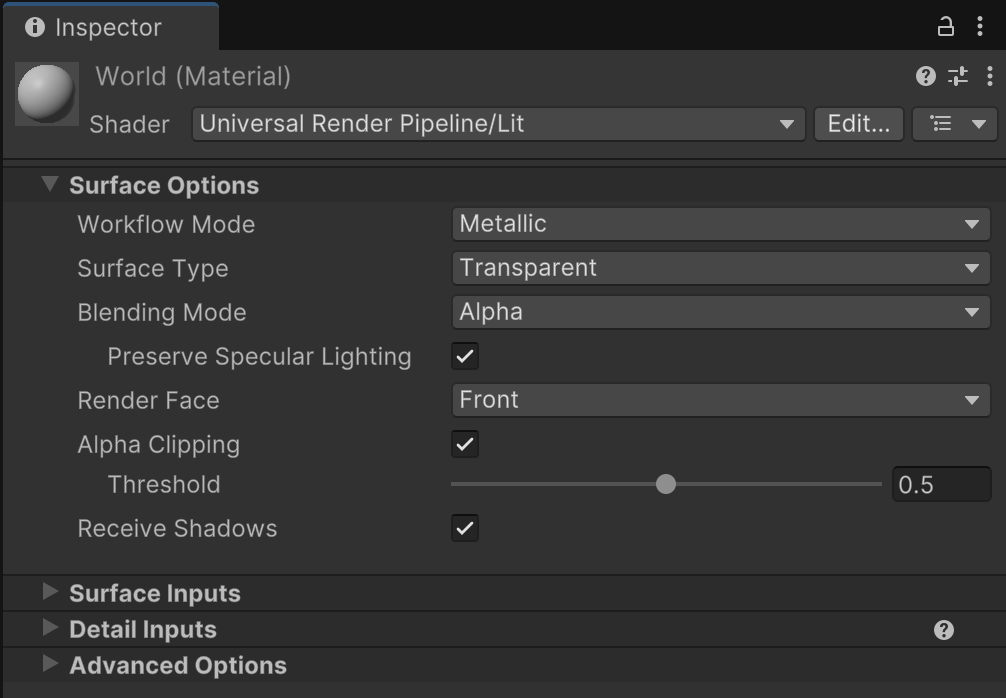Viewport: 1006px width, 698px height.
Task: Open the World material's kebab menu
Action: pos(989,76)
